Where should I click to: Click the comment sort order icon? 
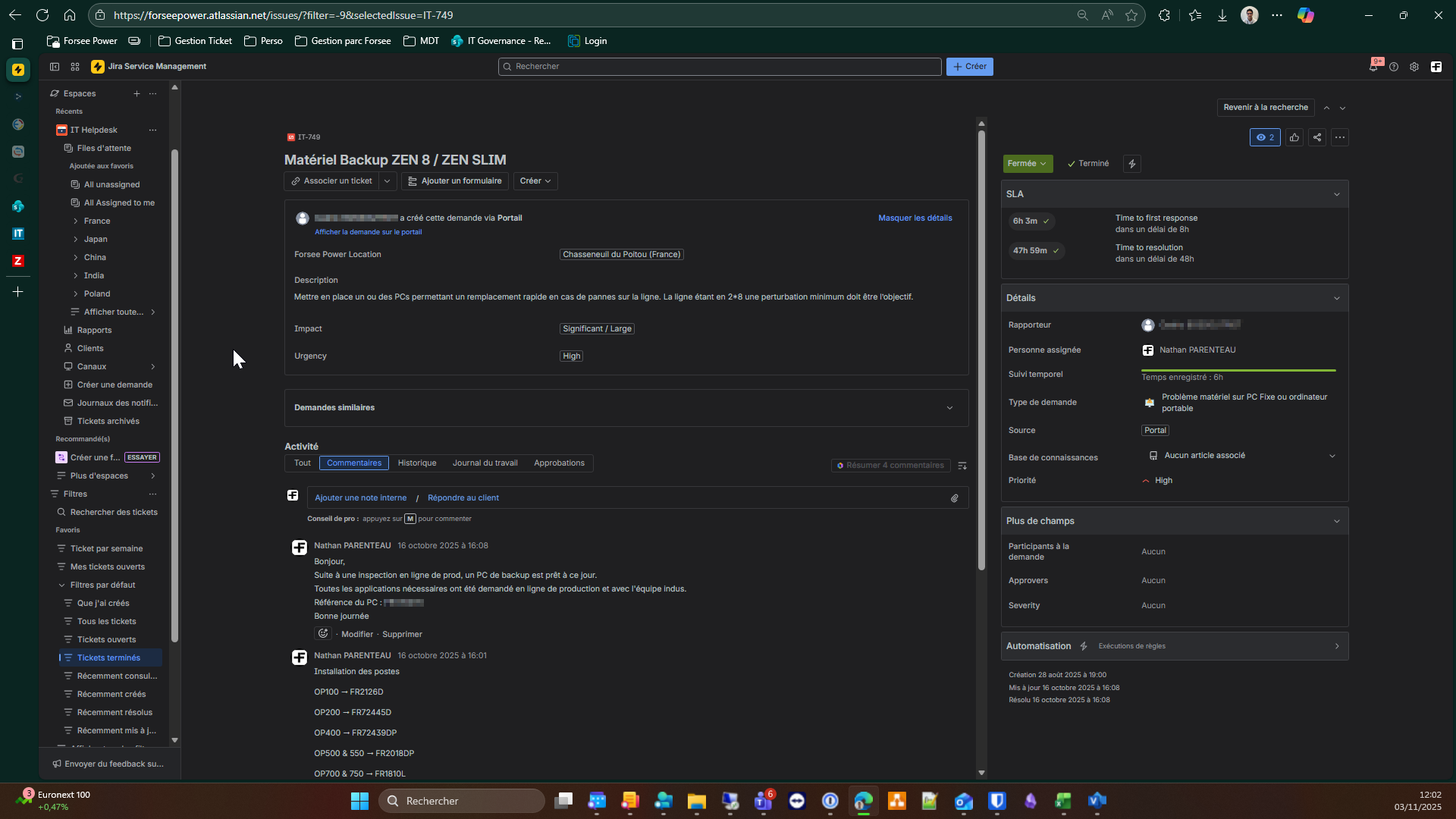click(962, 466)
